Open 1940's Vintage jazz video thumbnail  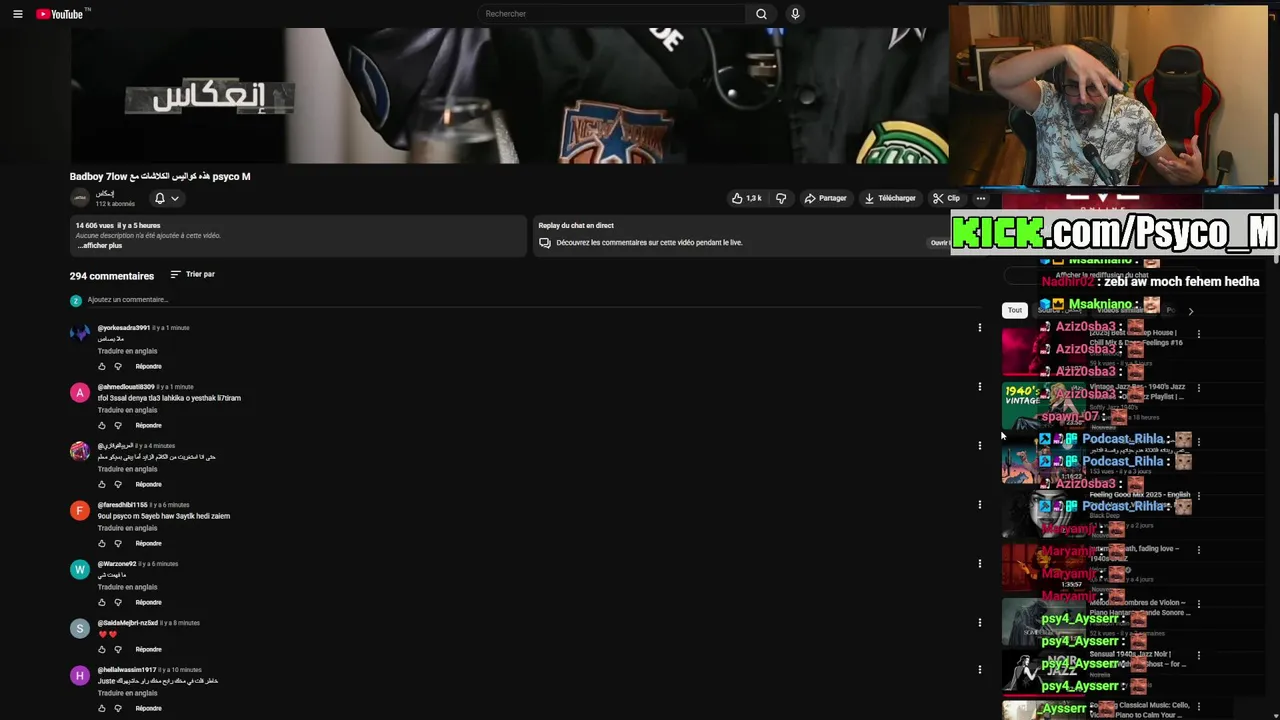(x=1043, y=405)
